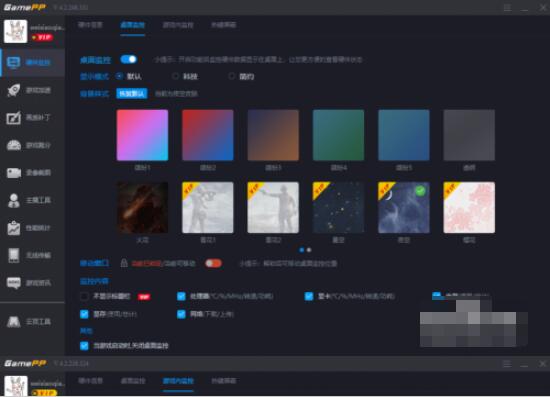This screenshot has width=550, height=397.
Task: Open the clipboard-chart performance statistics sidebar item
Action: point(33,228)
